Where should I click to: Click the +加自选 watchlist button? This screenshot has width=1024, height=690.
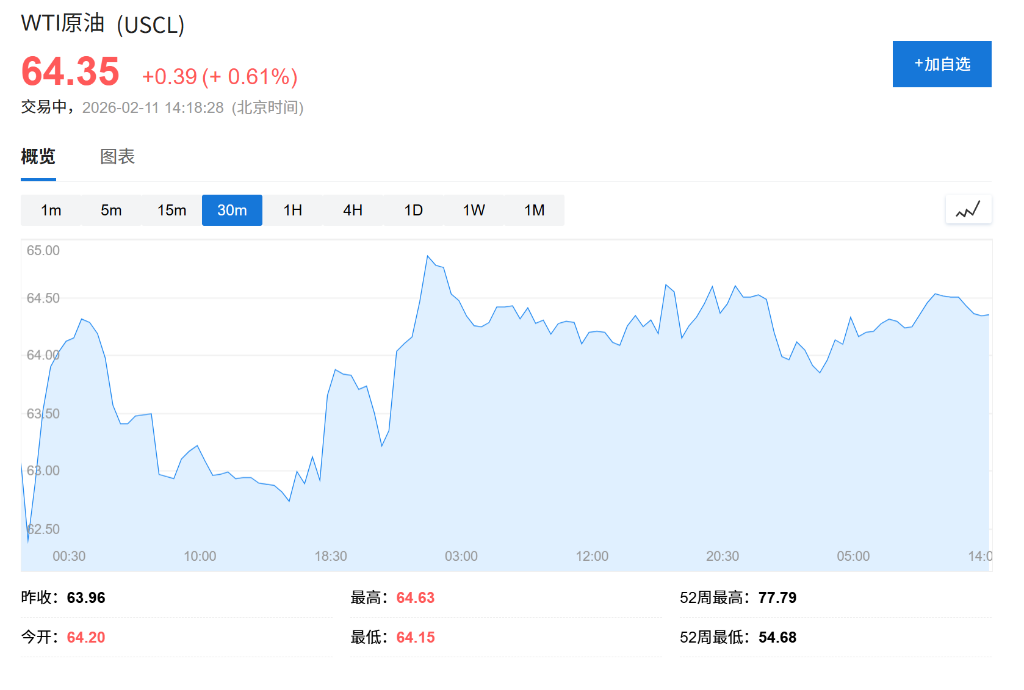click(941, 63)
